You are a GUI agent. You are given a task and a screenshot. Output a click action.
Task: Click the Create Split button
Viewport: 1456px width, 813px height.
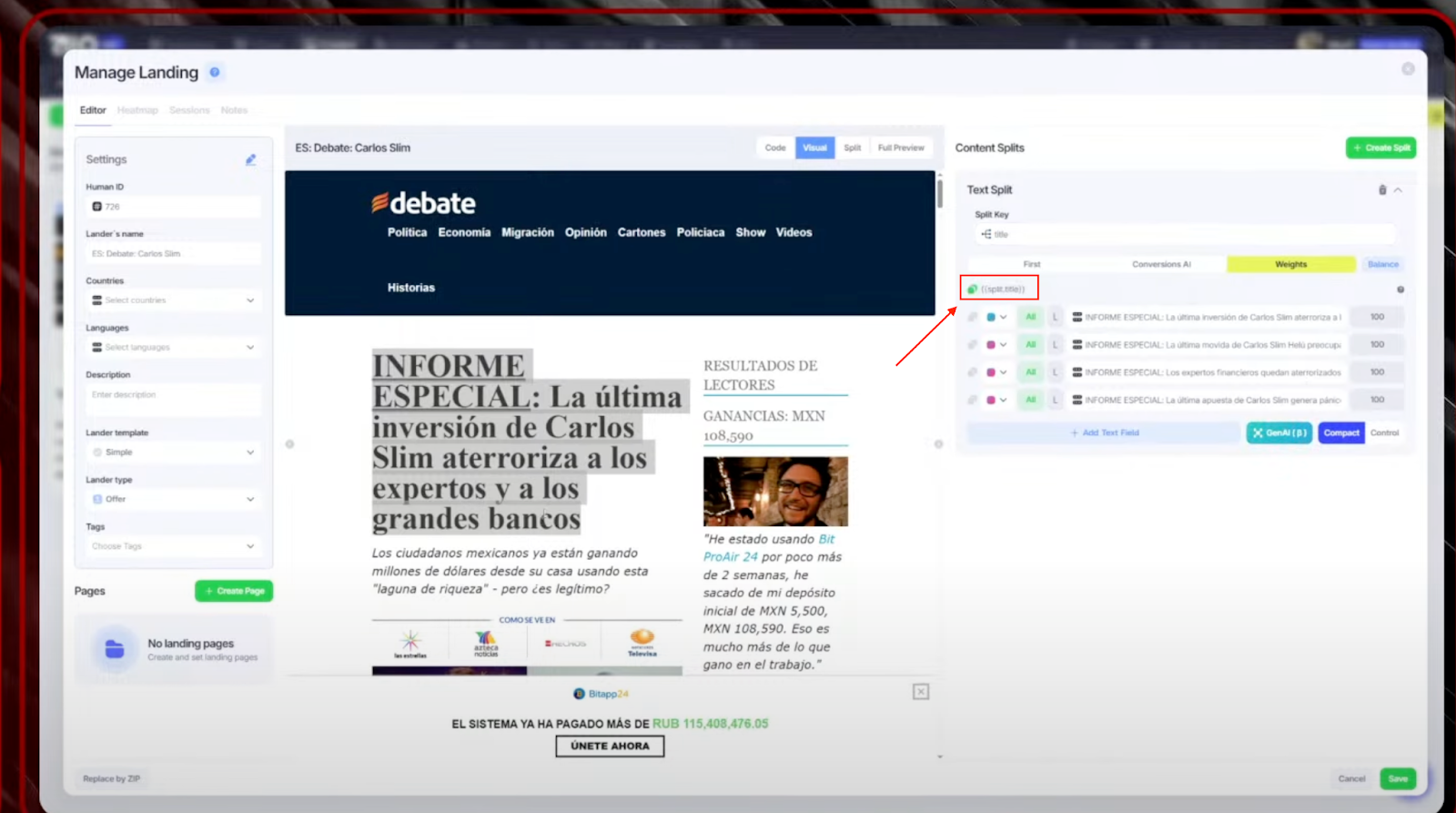tap(1380, 147)
